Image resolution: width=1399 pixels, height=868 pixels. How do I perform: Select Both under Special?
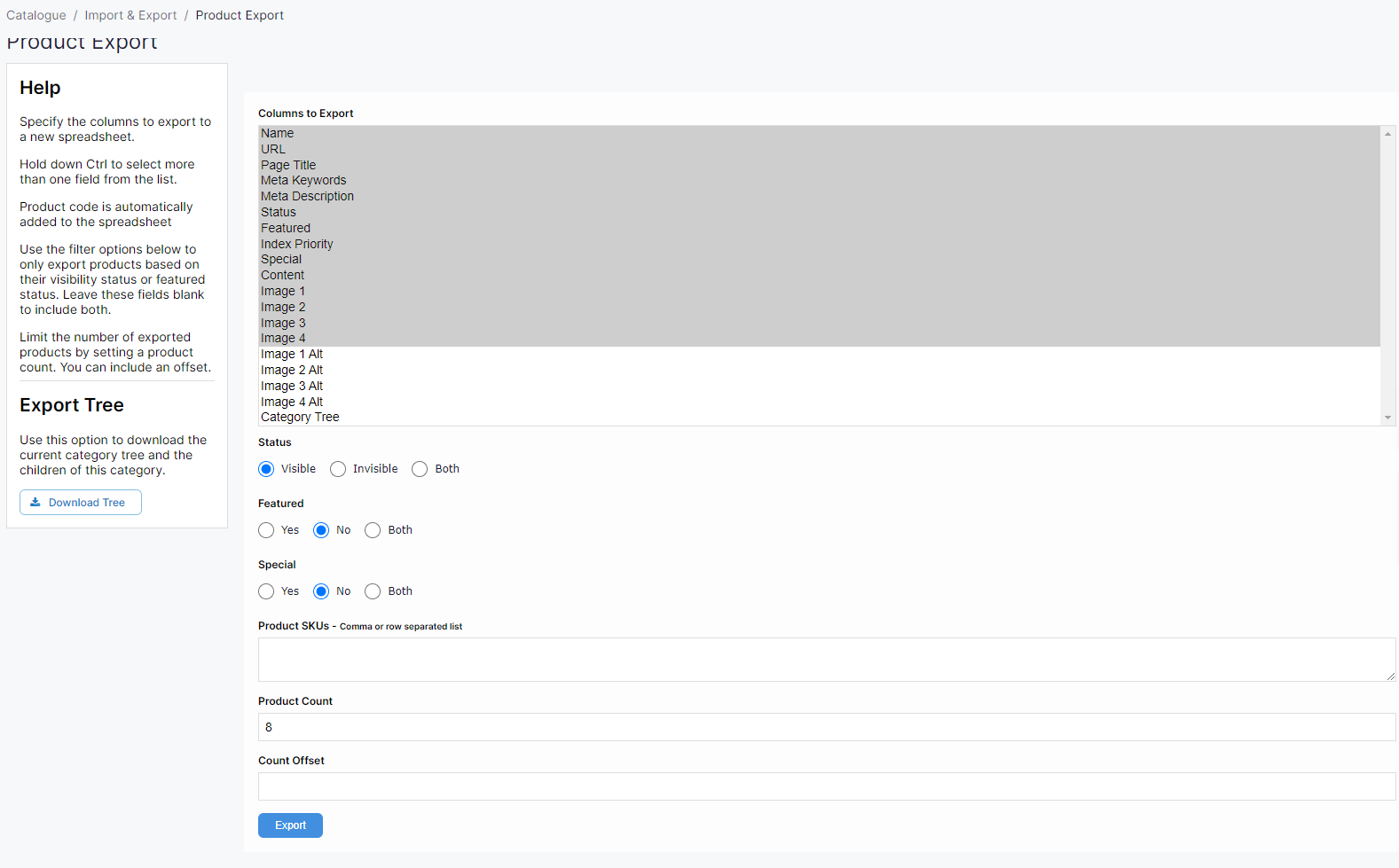[x=373, y=591]
